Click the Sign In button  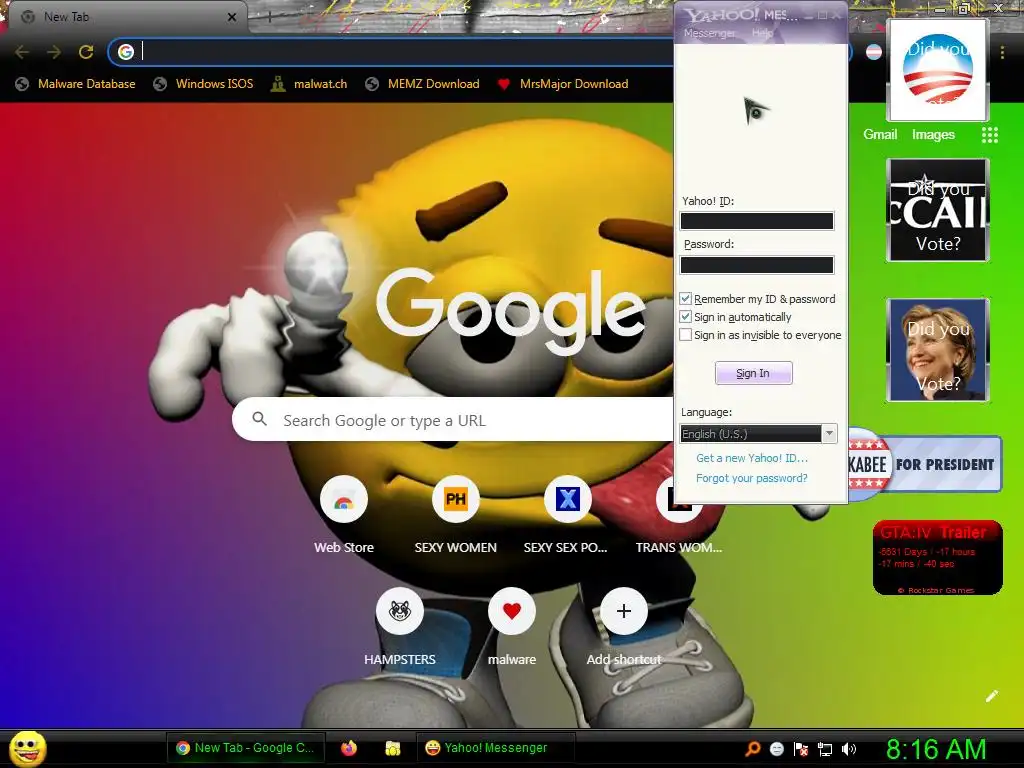coord(754,373)
